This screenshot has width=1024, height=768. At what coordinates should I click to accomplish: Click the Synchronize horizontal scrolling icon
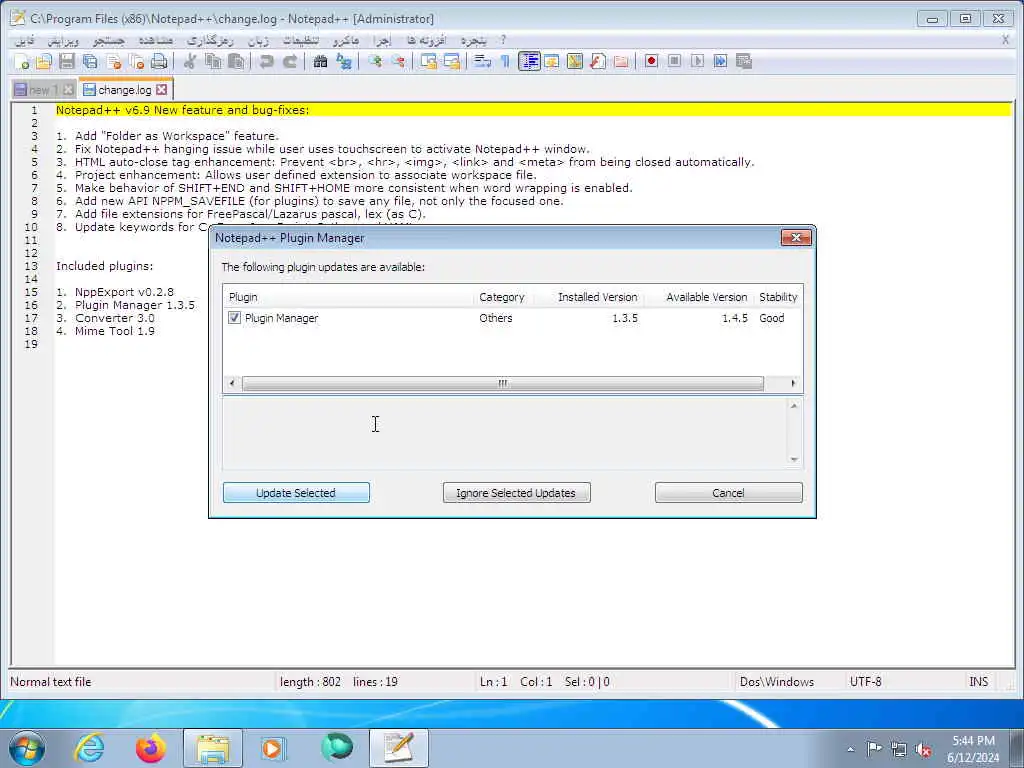(x=451, y=61)
